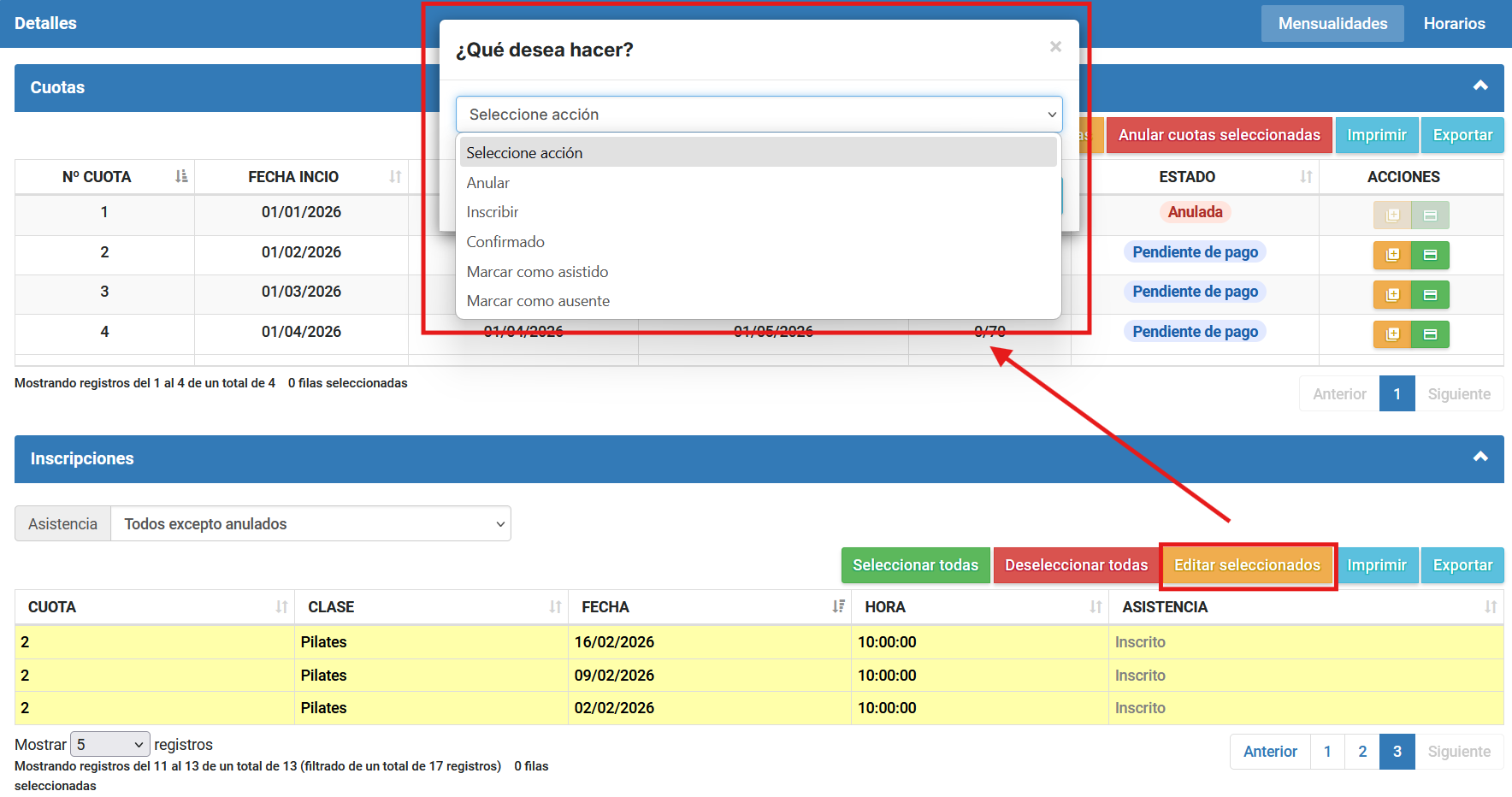Open the Mostrar registros count dropdown
The width and height of the screenshot is (1512, 797).
109,745
